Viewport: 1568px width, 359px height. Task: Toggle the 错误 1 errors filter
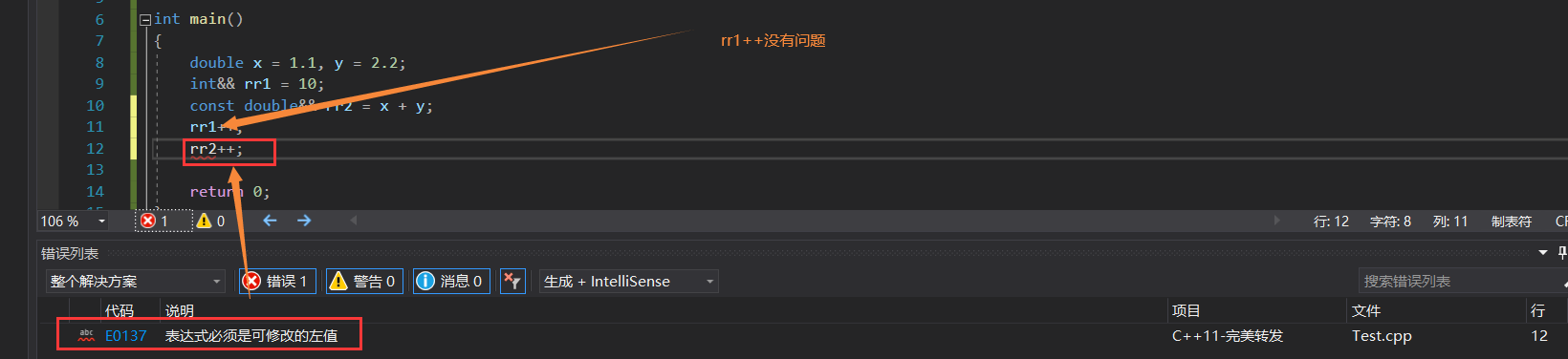(277, 282)
